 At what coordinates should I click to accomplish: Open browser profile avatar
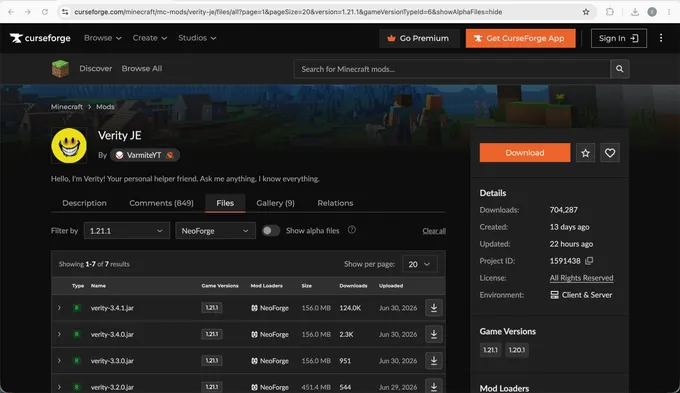click(652, 12)
